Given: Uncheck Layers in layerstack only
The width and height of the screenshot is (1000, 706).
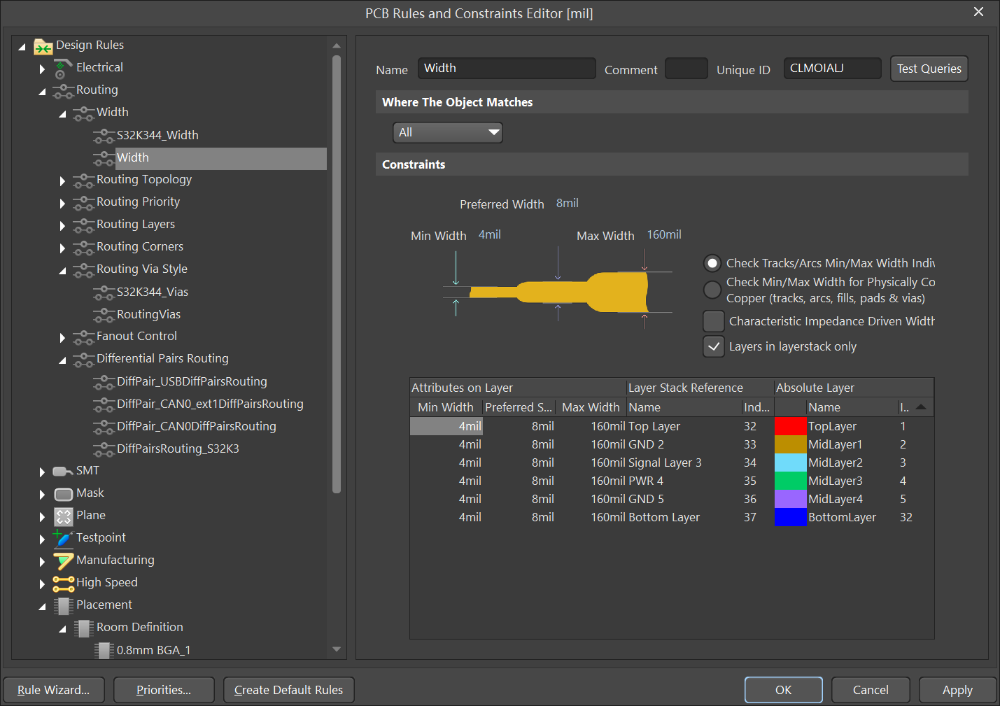Looking at the screenshot, I should pos(714,347).
